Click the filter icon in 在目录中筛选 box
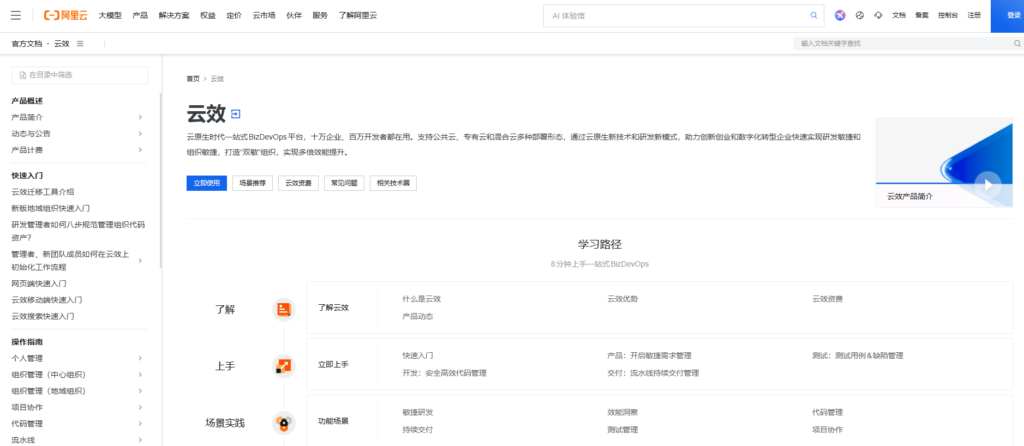This screenshot has height=446, width=1024. pos(23,75)
